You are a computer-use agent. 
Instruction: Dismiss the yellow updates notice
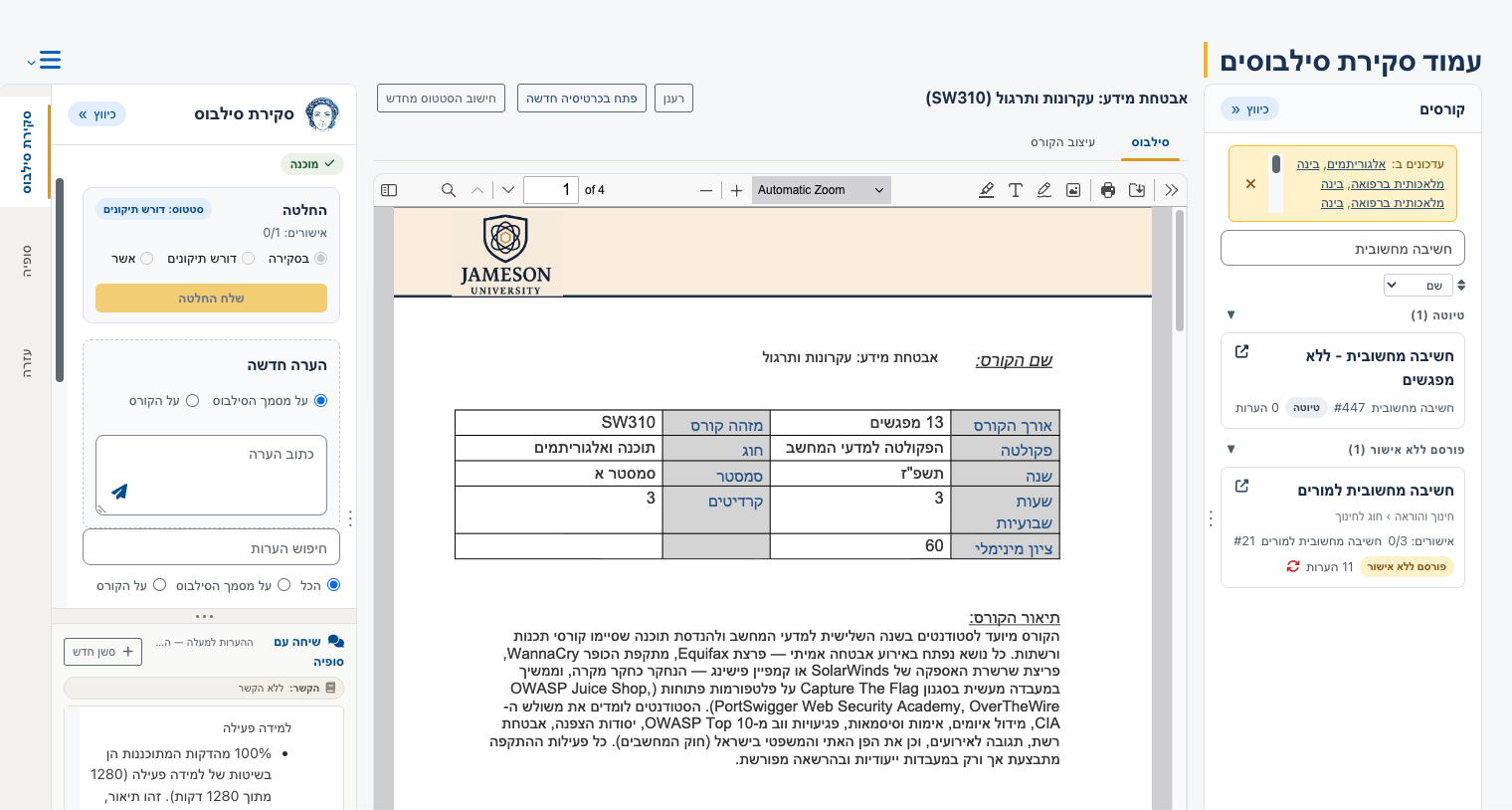pos(1250,184)
